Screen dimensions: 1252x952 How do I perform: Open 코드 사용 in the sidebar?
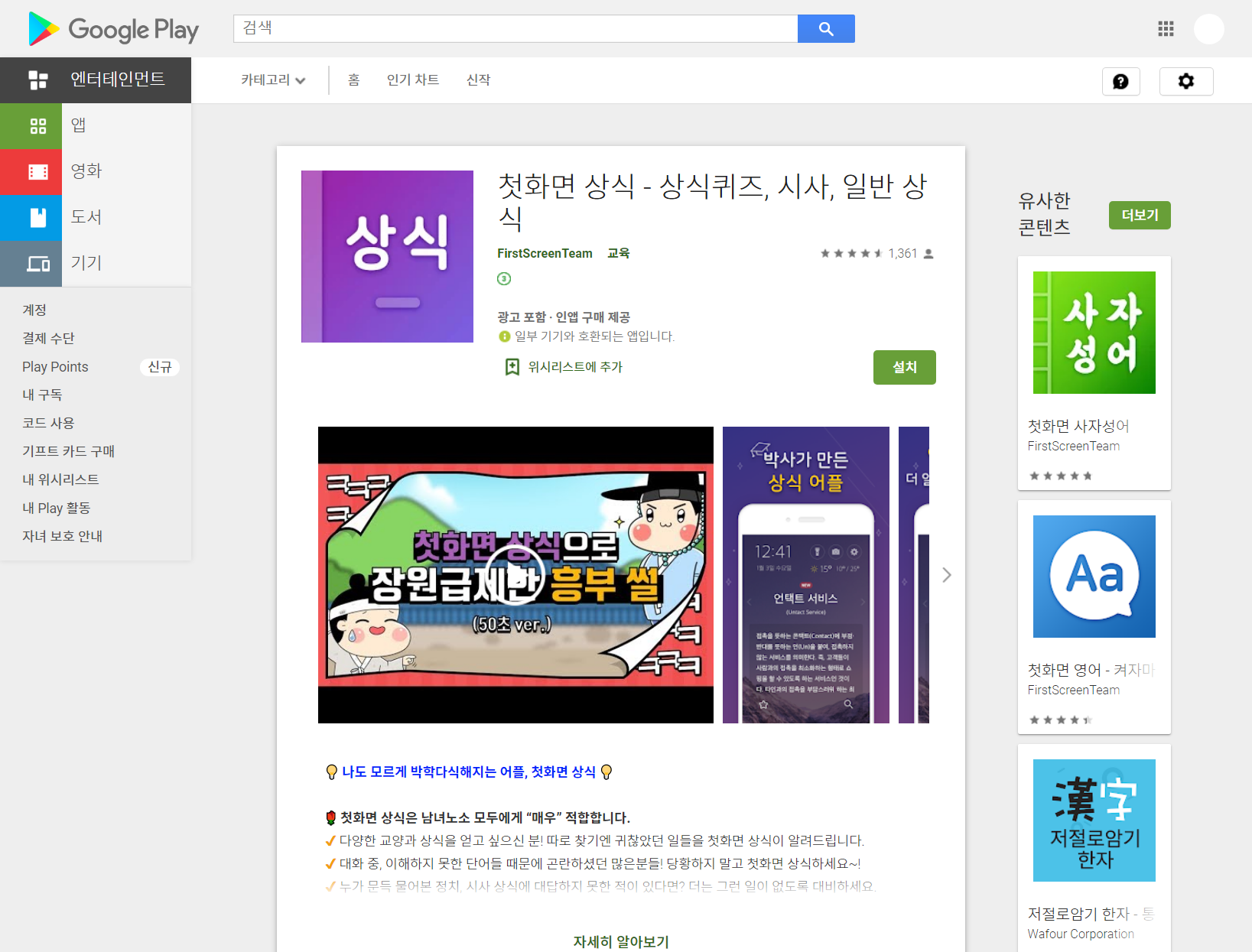pos(48,423)
